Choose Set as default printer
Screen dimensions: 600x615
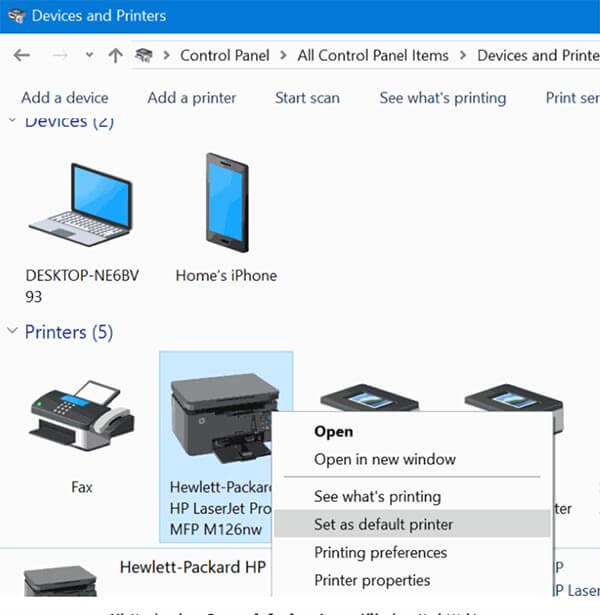pyautogui.click(x=412, y=524)
